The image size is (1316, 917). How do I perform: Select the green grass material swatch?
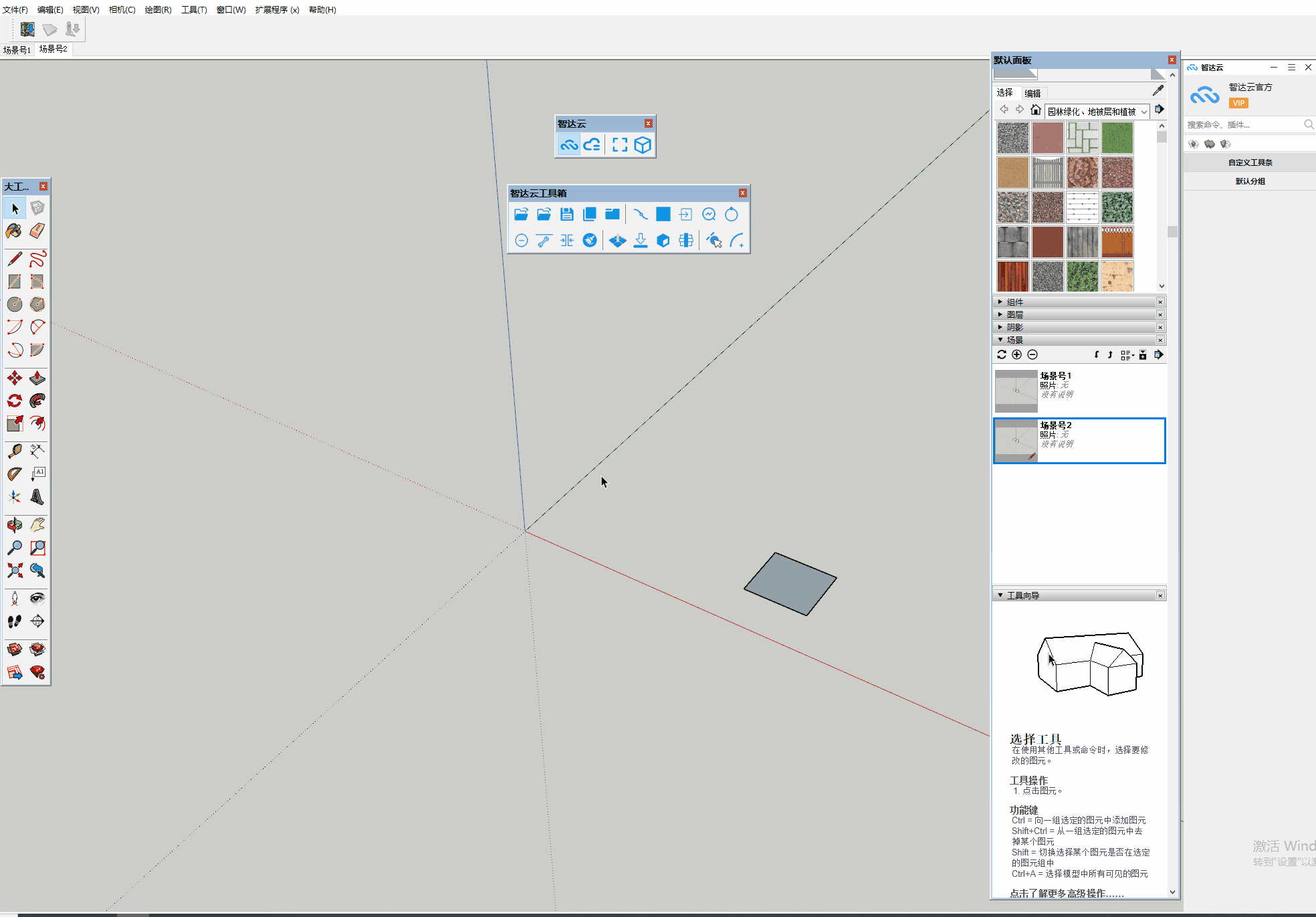click(1117, 138)
